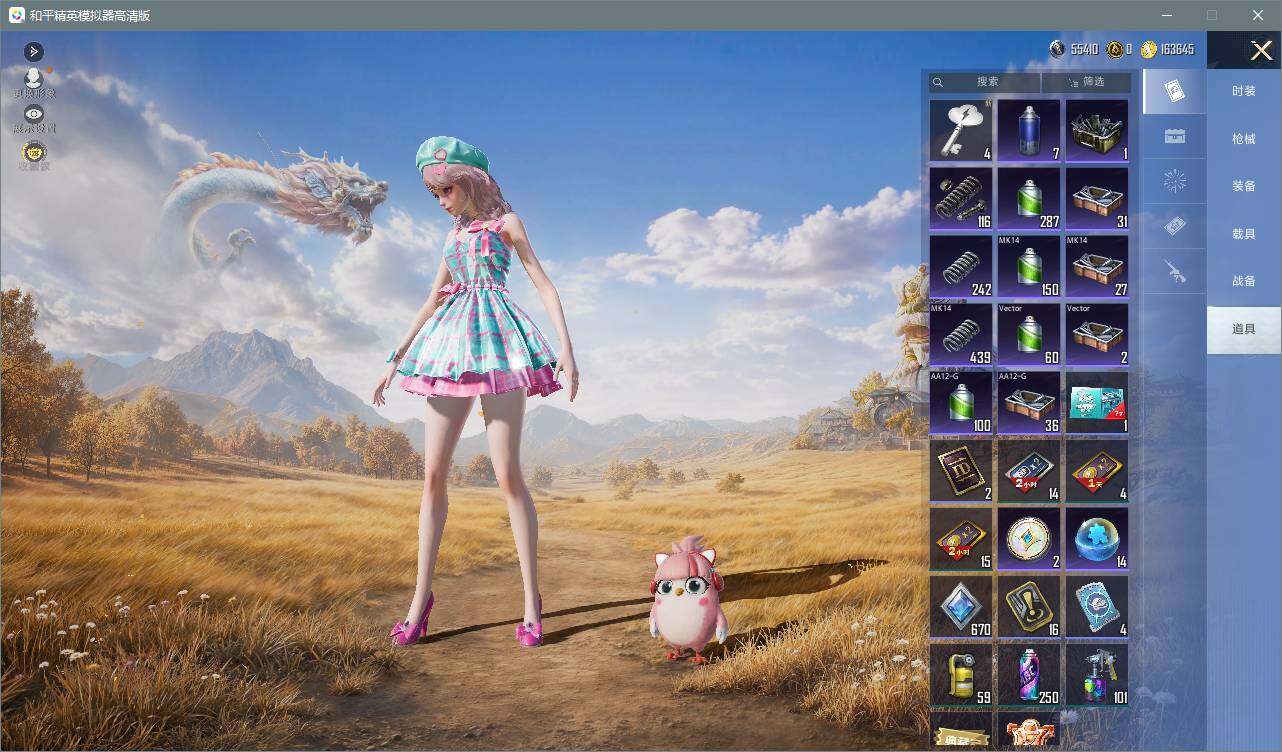Select the fireworks subcategory icon
The width and height of the screenshot is (1282, 752).
point(1175,181)
